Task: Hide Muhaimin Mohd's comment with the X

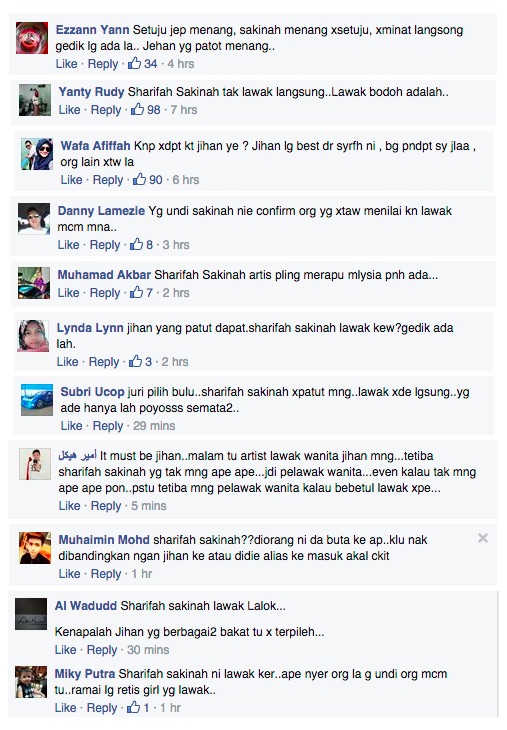Action: [x=483, y=538]
